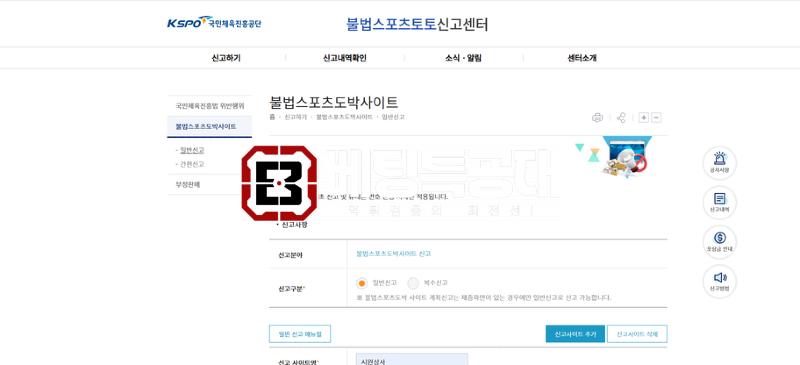This screenshot has width=800, height=365.
Task: Click the 불법스포츠토토신고센터 site title
Action: 417,24
